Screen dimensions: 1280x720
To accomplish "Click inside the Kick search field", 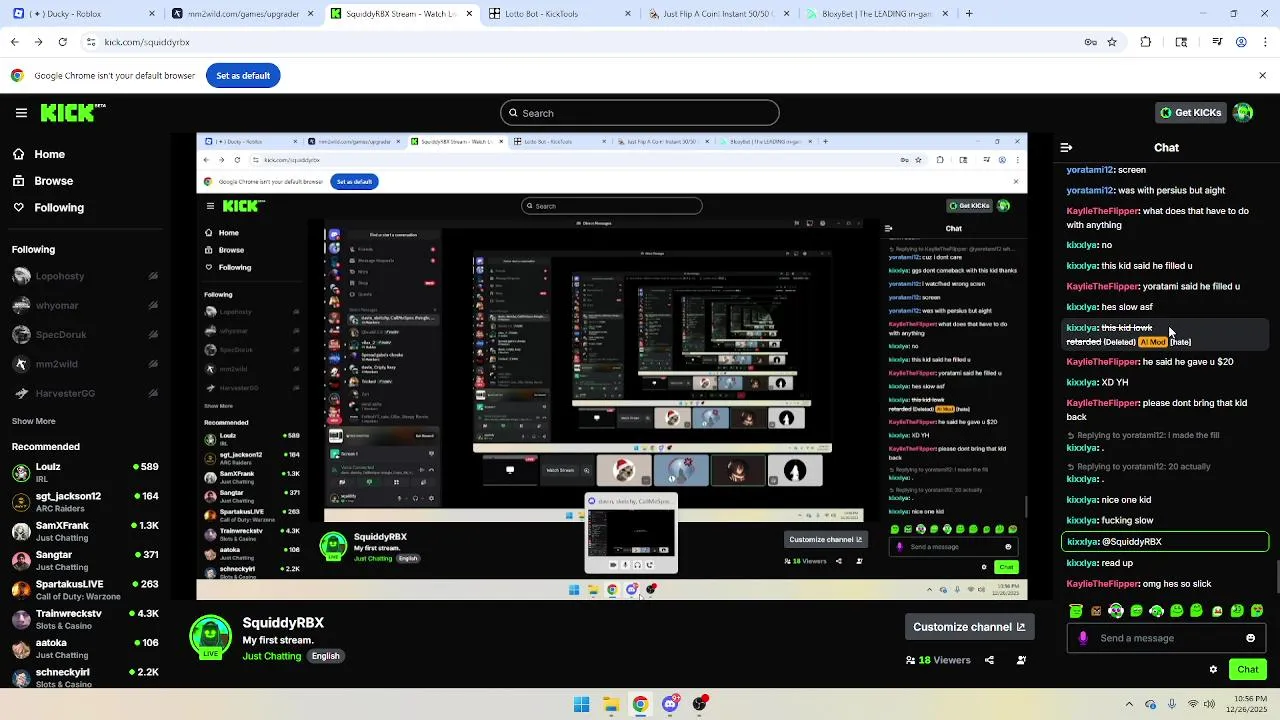I will point(640,113).
